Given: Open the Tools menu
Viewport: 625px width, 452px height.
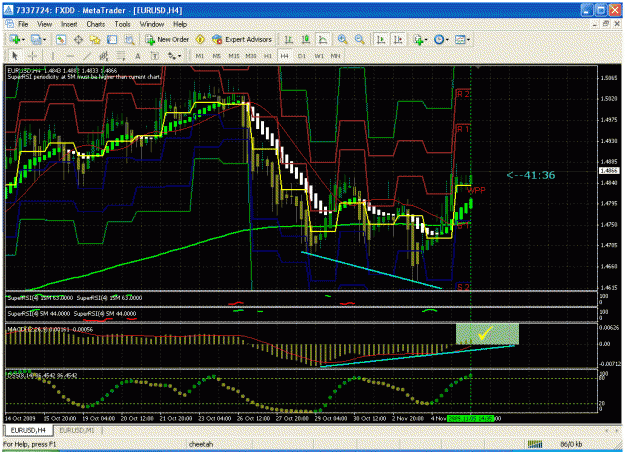Looking at the screenshot, I should coord(122,24).
